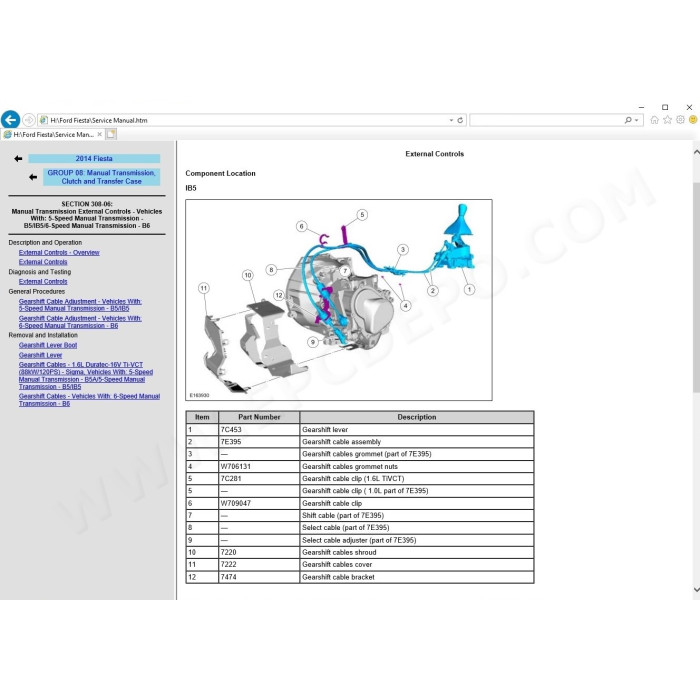Click the IB5 component location diagram

[339, 300]
